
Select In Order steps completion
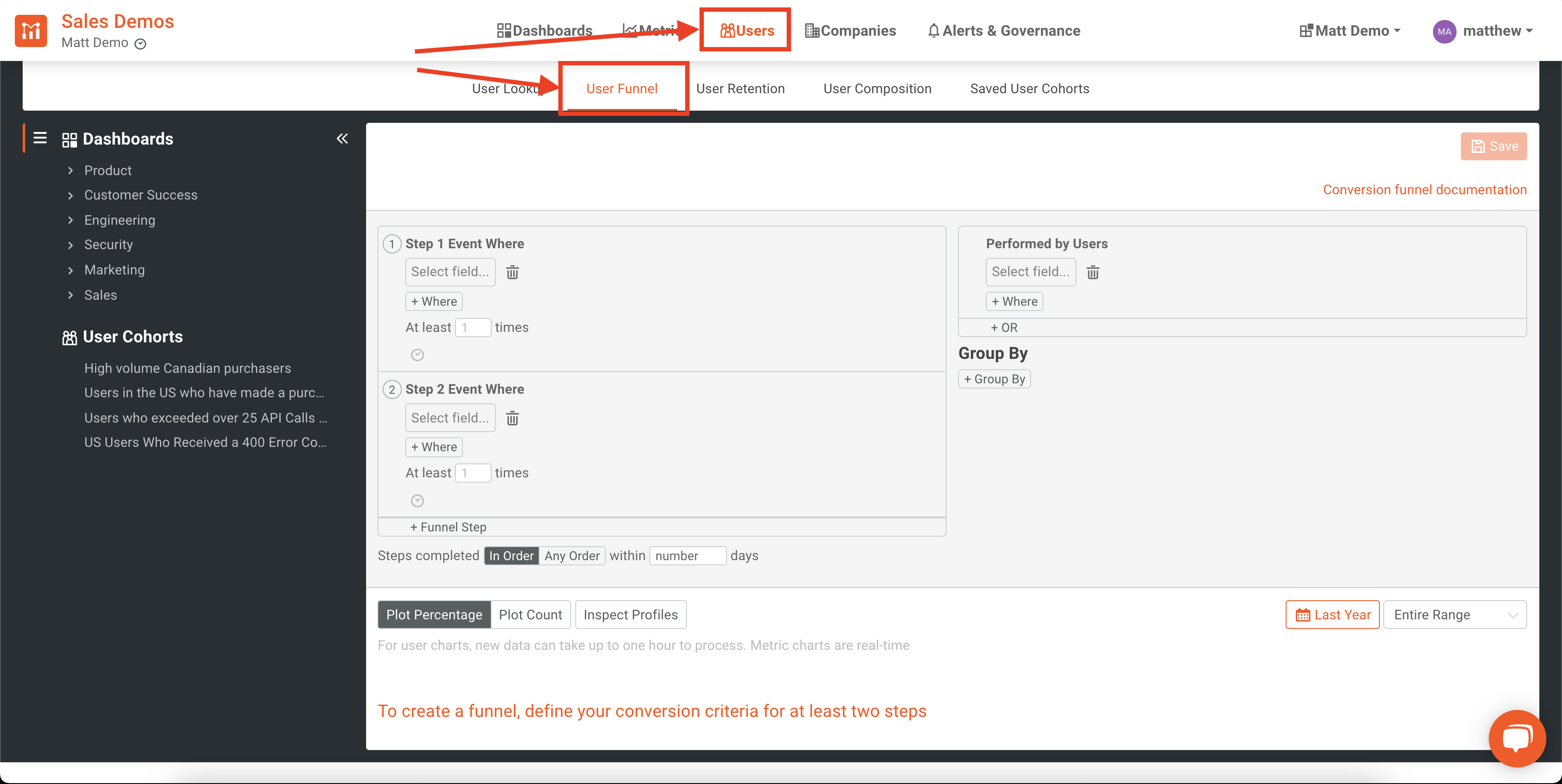click(x=511, y=556)
